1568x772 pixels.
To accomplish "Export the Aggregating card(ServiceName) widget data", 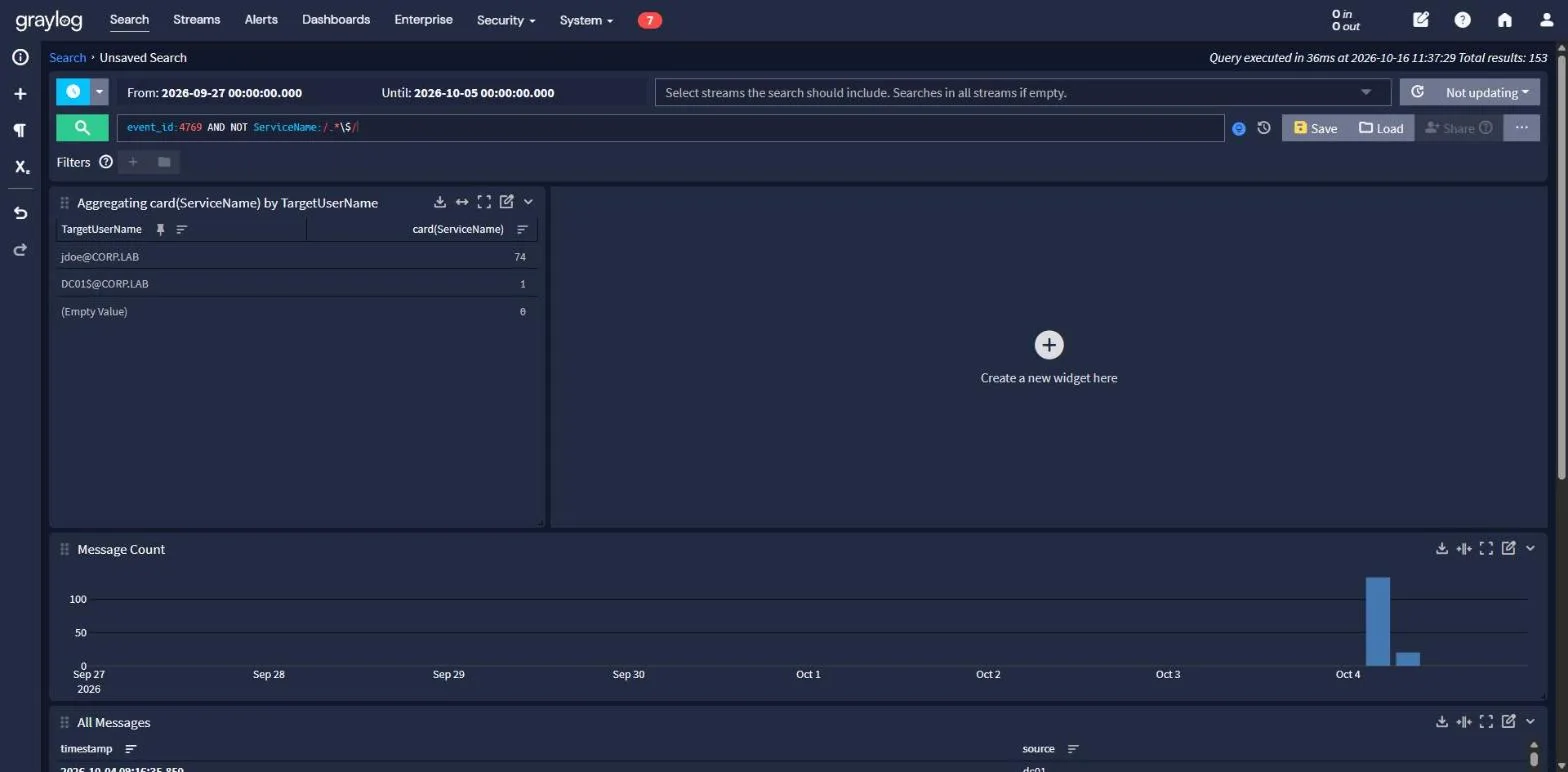I will click(x=440, y=202).
